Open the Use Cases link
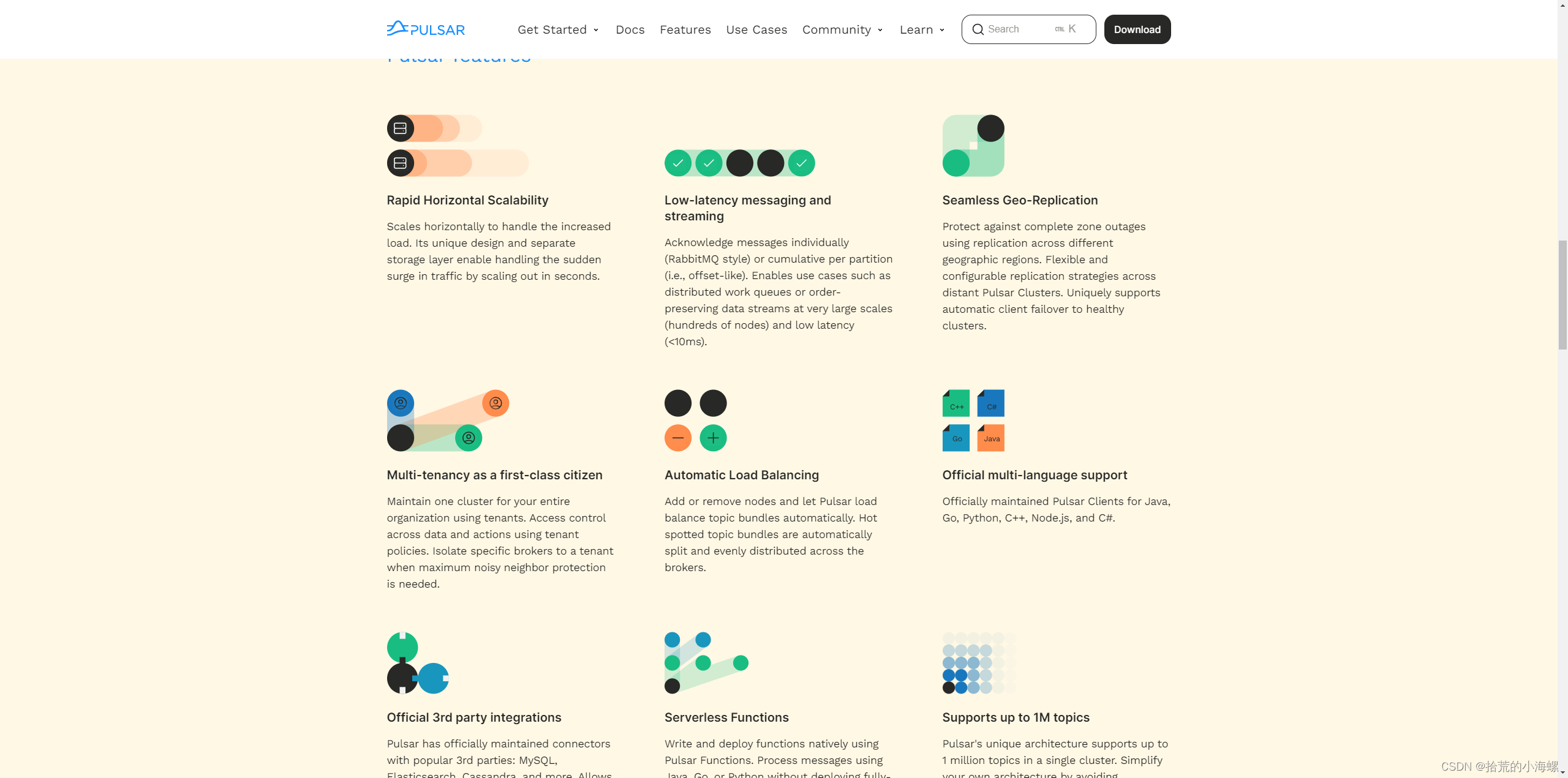This screenshot has width=1568, height=778. pyautogui.click(x=756, y=29)
